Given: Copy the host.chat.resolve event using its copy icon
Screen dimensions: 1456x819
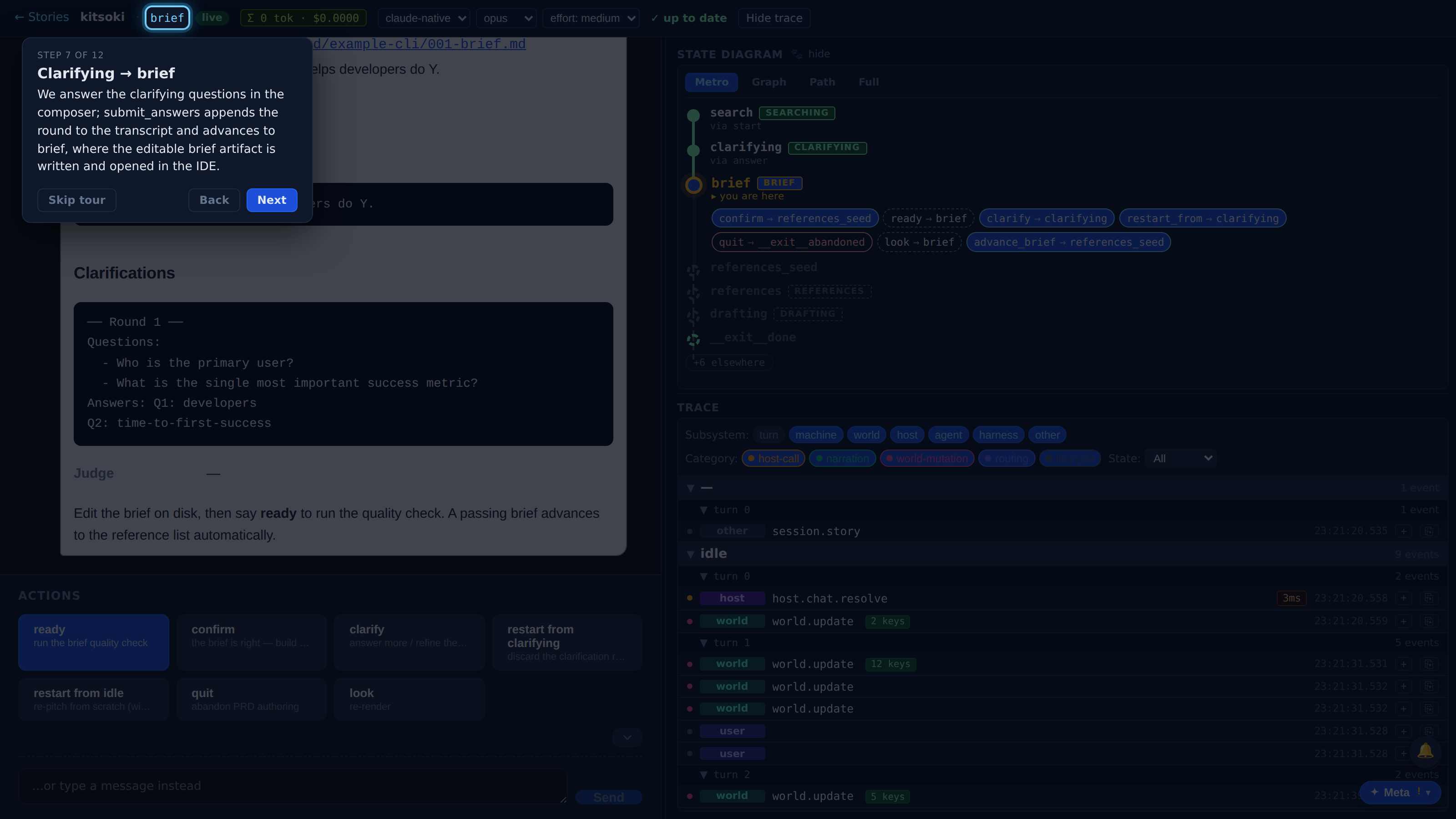Looking at the screenshot, I should coord(1428,598).
